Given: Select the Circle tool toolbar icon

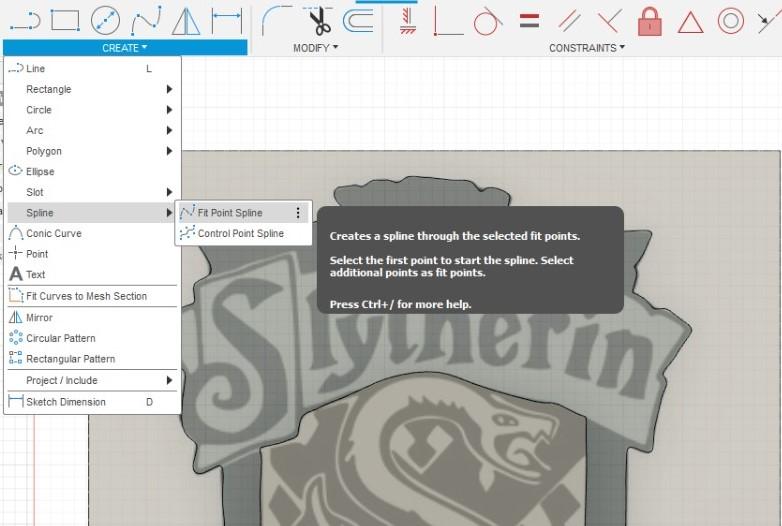Looking at the screenshot, I should click(x=105, y=20).
